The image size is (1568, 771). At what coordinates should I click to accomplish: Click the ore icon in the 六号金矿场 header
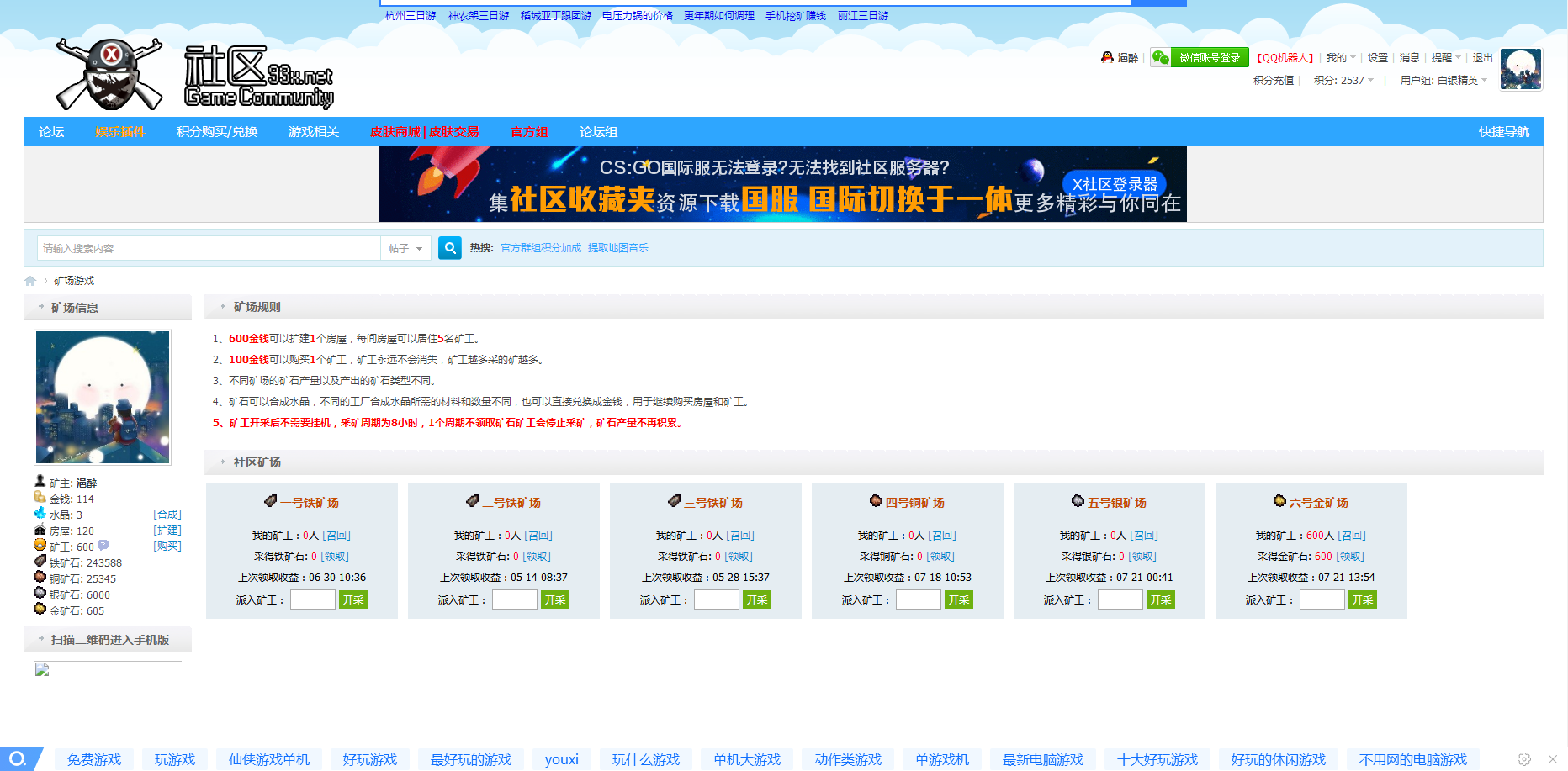(1278, 501)
